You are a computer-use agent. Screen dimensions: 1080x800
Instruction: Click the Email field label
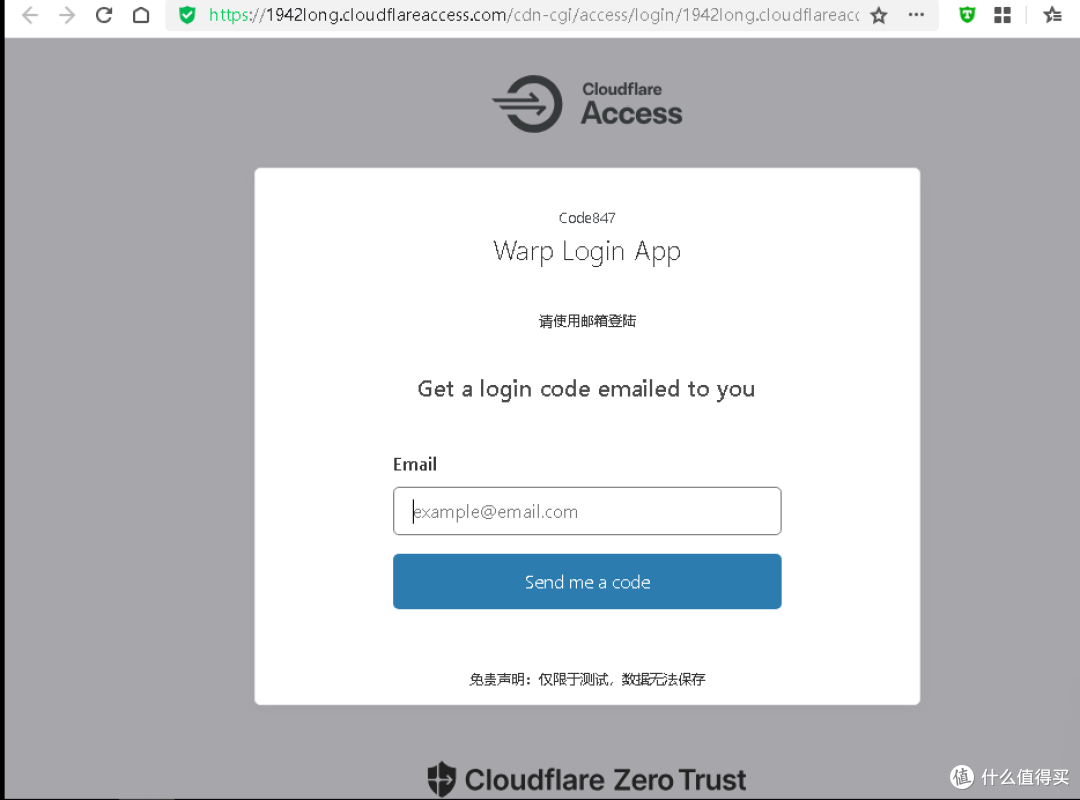[x=415, y=464]
